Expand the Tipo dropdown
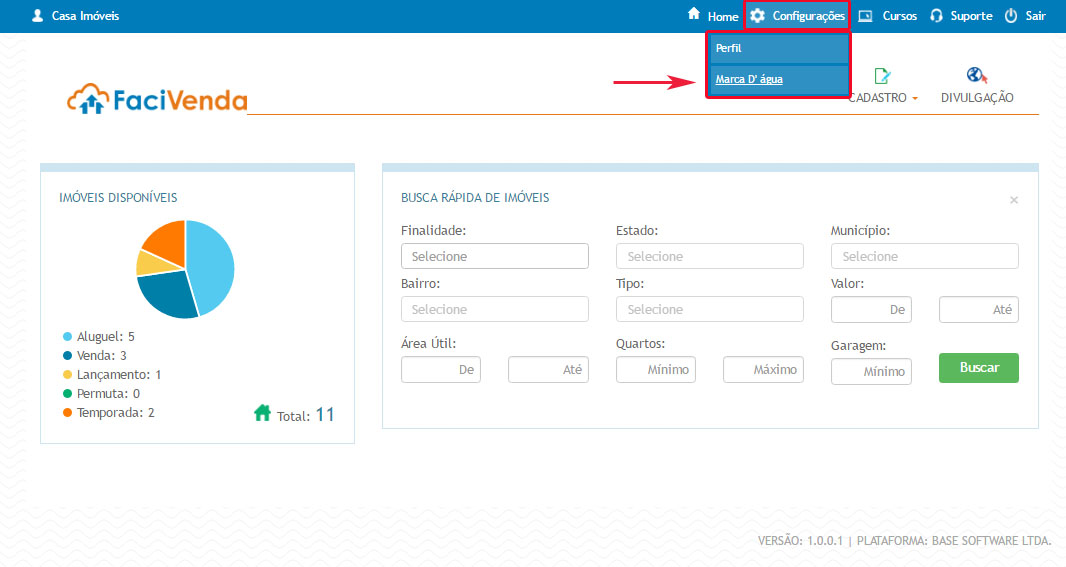1066x567 pixels. click(x=709, y=309)
